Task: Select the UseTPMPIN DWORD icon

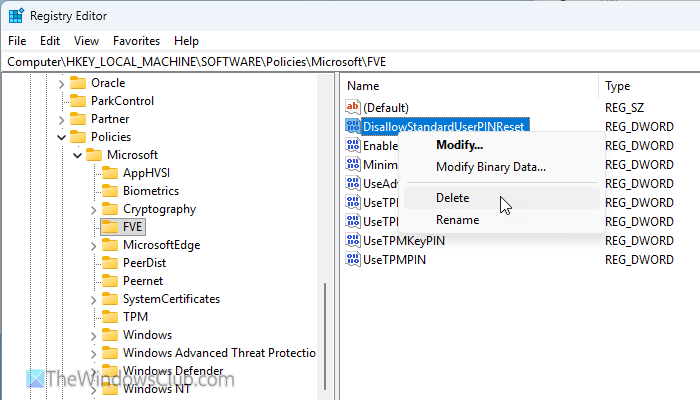Action: [353, 260]
